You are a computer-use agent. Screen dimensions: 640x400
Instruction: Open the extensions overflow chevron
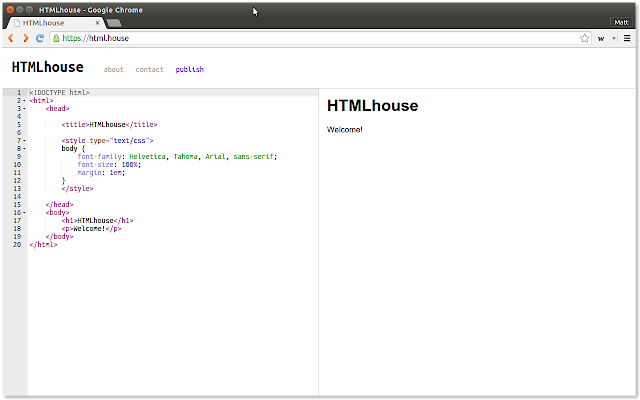click(613, 38)
